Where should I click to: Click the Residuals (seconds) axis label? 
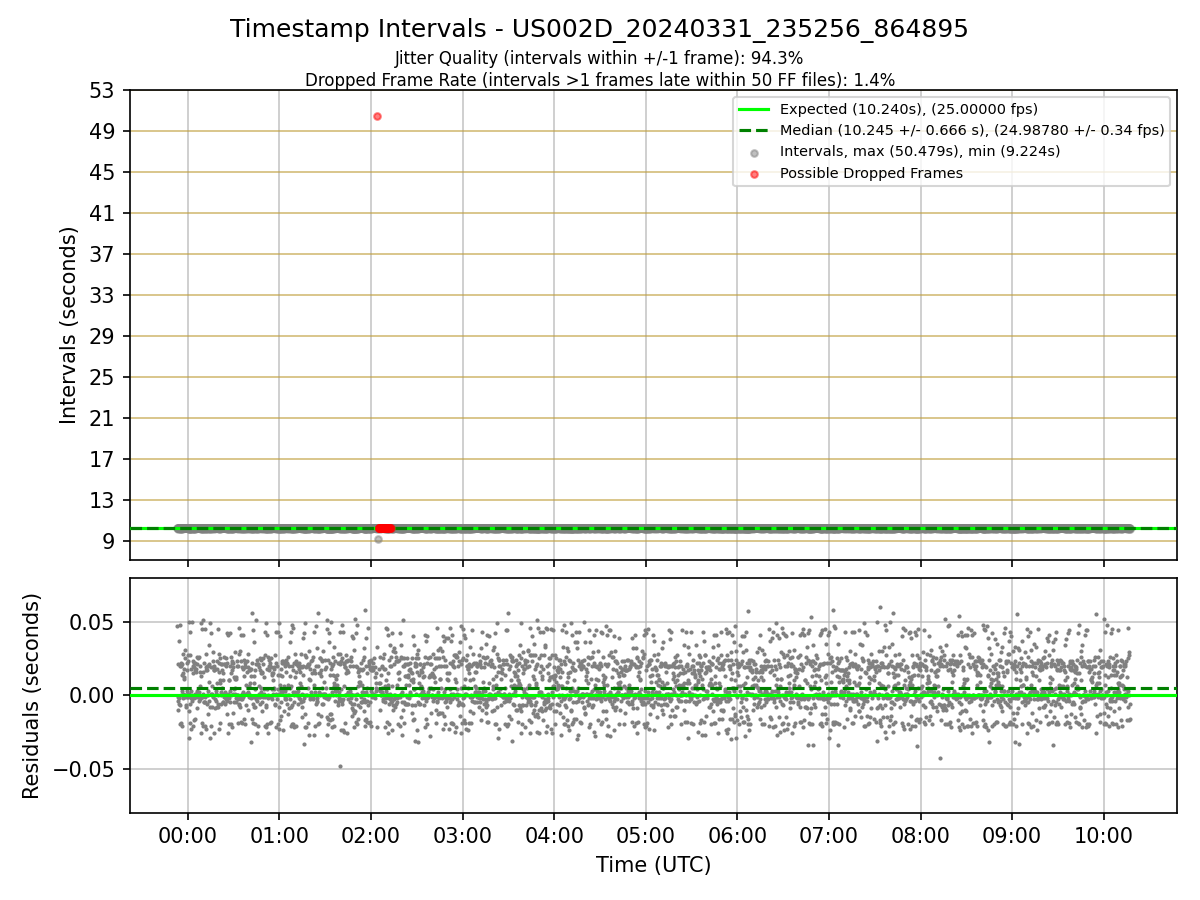coord(32,696)
